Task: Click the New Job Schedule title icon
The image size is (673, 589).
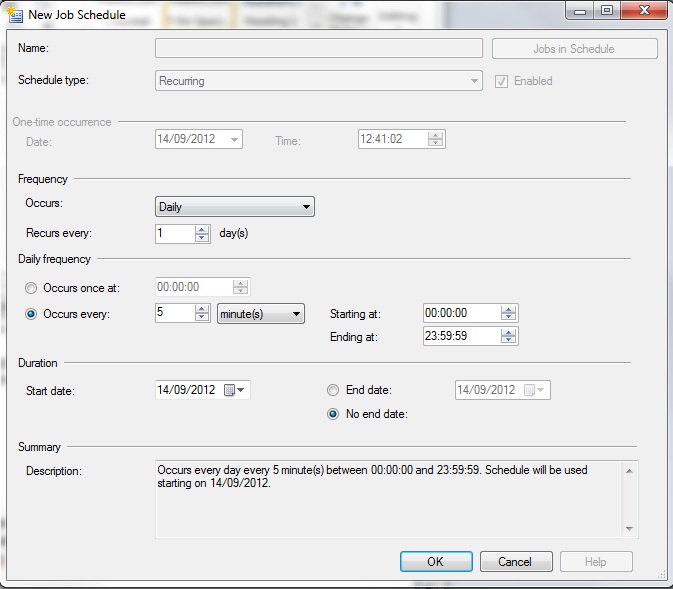Action: (13, 13)
